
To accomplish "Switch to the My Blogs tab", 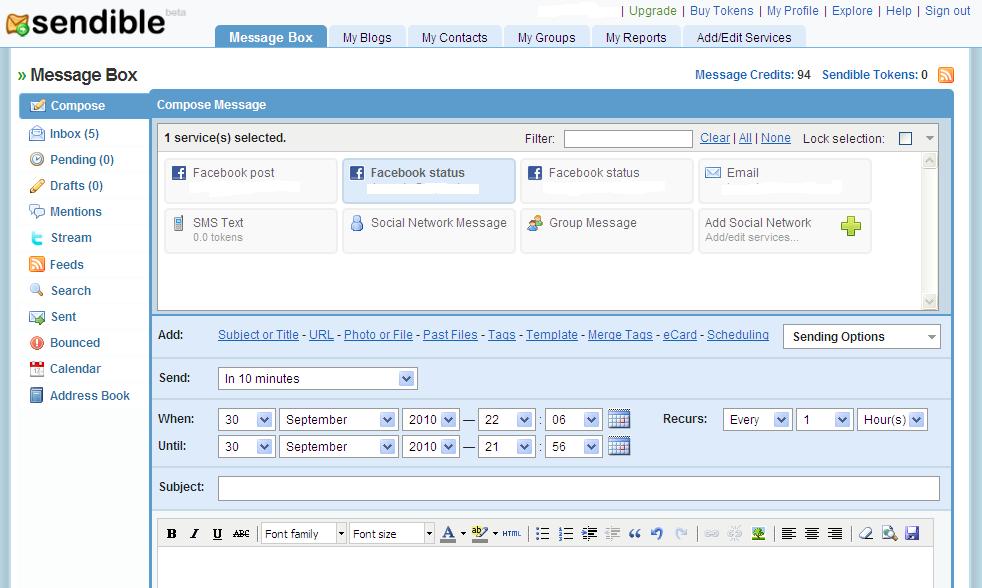I will click(x=367, y=37).
